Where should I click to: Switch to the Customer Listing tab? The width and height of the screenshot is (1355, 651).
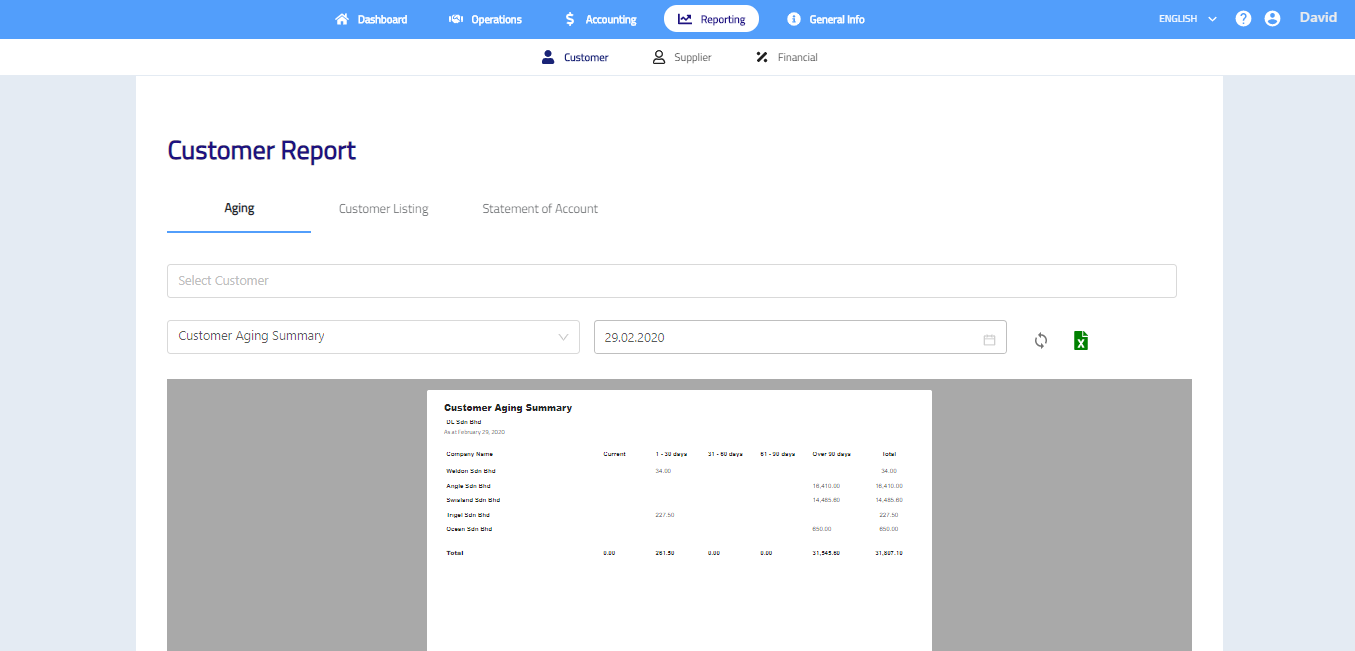click(383, 209)
